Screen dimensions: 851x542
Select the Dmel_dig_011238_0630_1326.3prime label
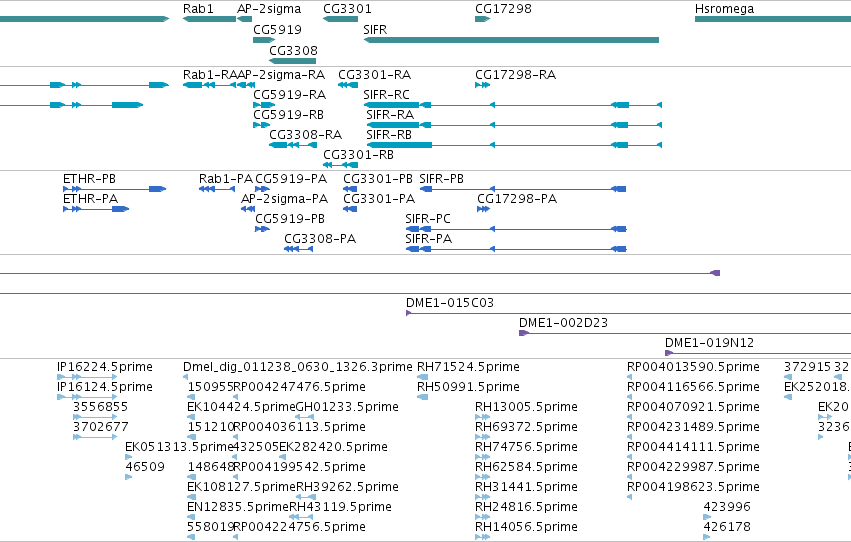(x=297, y=367)
